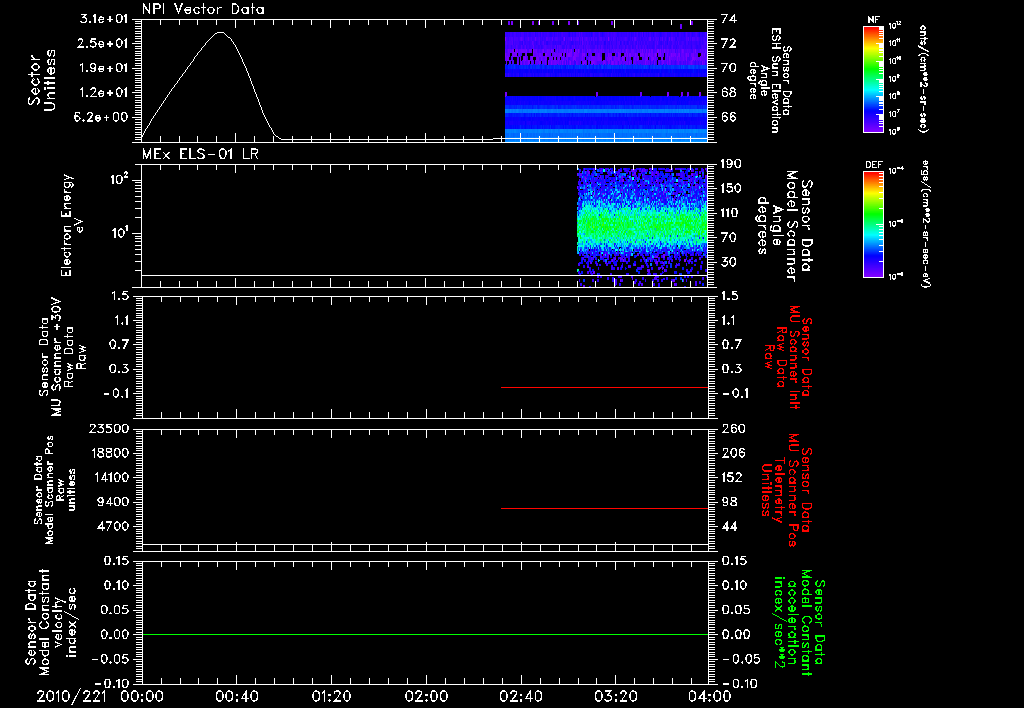The height and width of the screenshot is (708, 1024).
Task: Click the peak of the white NPI curve
Action: pyautogui.click(x=221, y=32)
